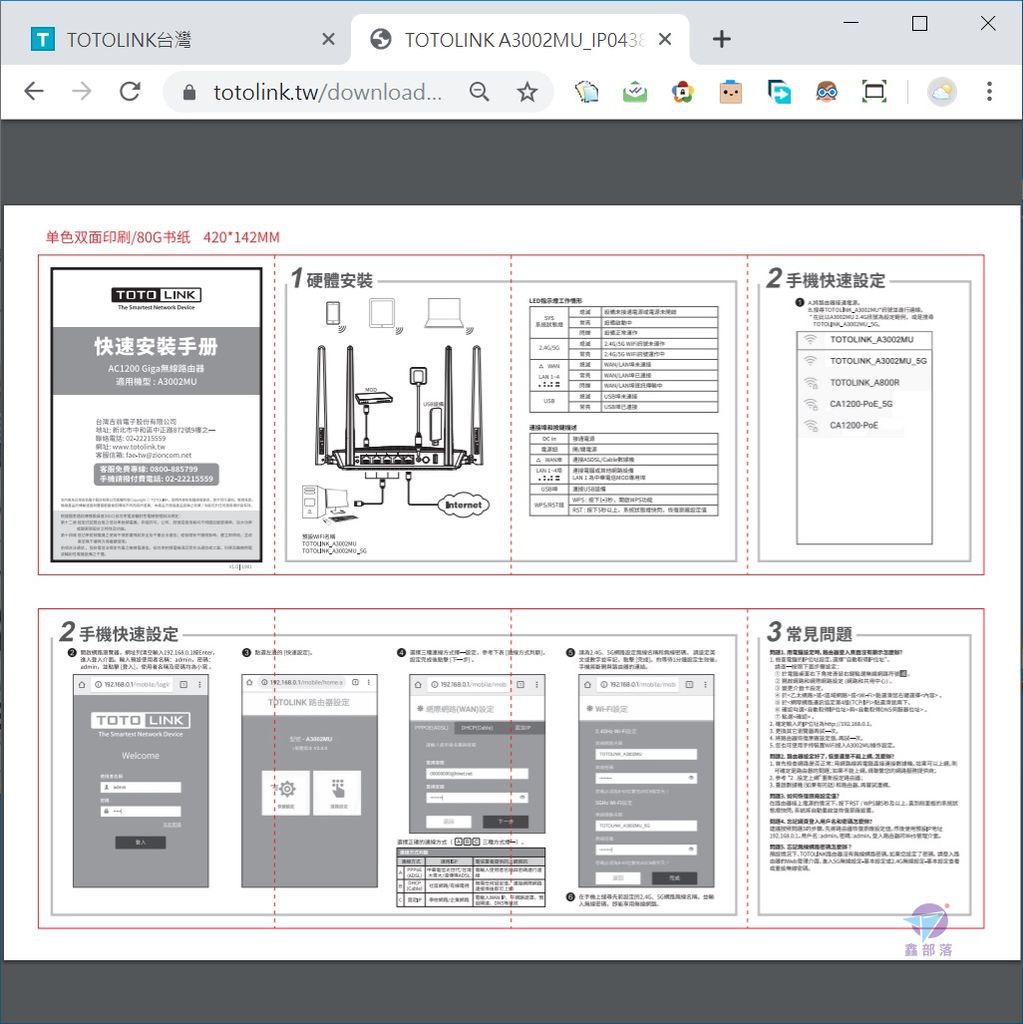The image size is (1023, 1024).
Task: Click the 常見問題 section heading
Action: pos(819,633)
